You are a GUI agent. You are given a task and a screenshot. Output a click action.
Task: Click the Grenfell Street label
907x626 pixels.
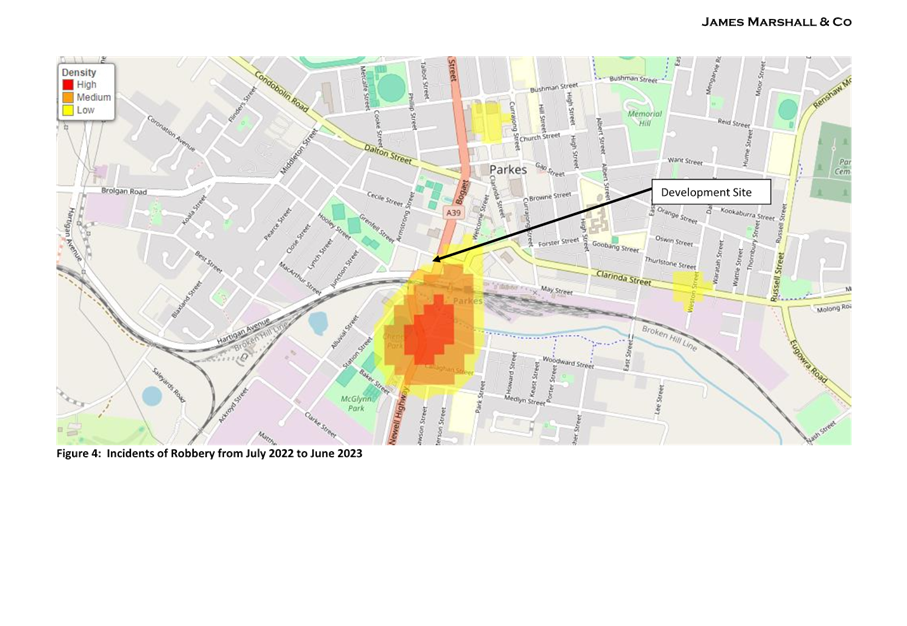click(x=377, y=229)
